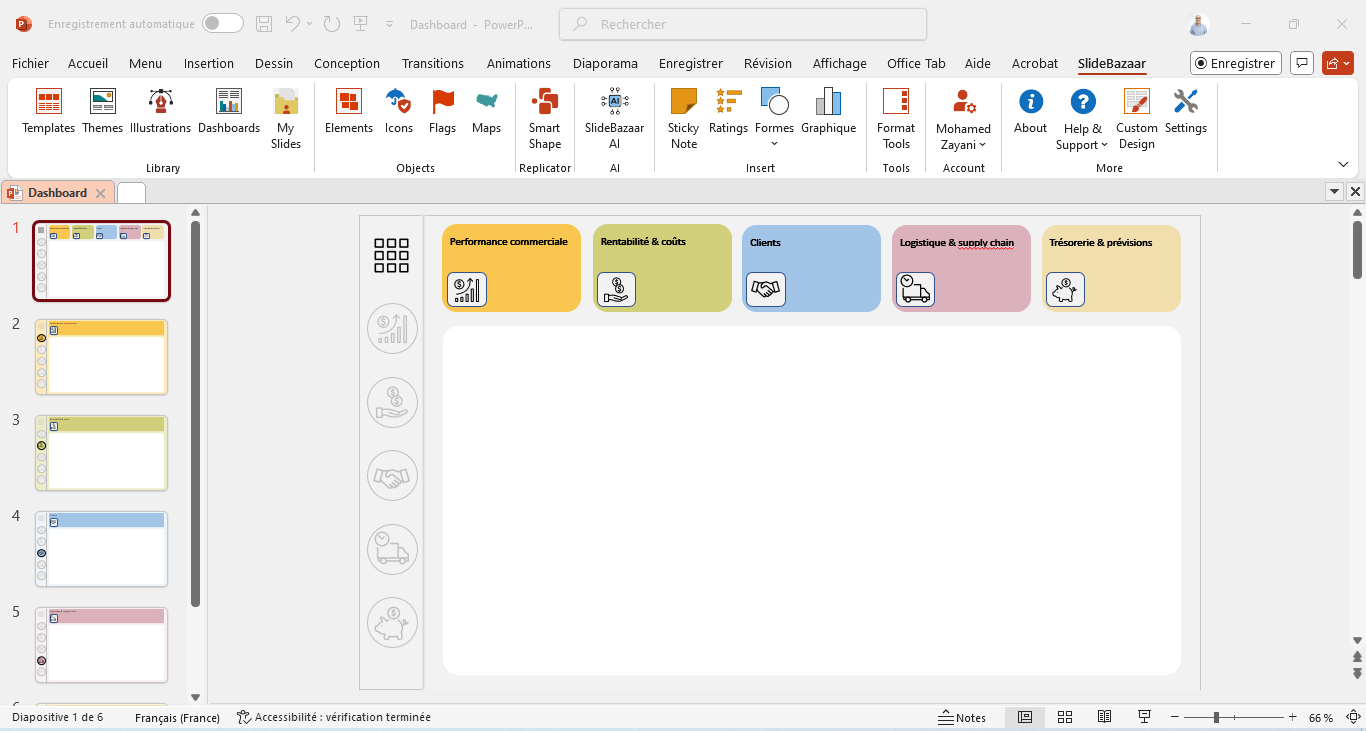Open the Custom Design option
1366x731 pixels.
tap(1136, 118)
